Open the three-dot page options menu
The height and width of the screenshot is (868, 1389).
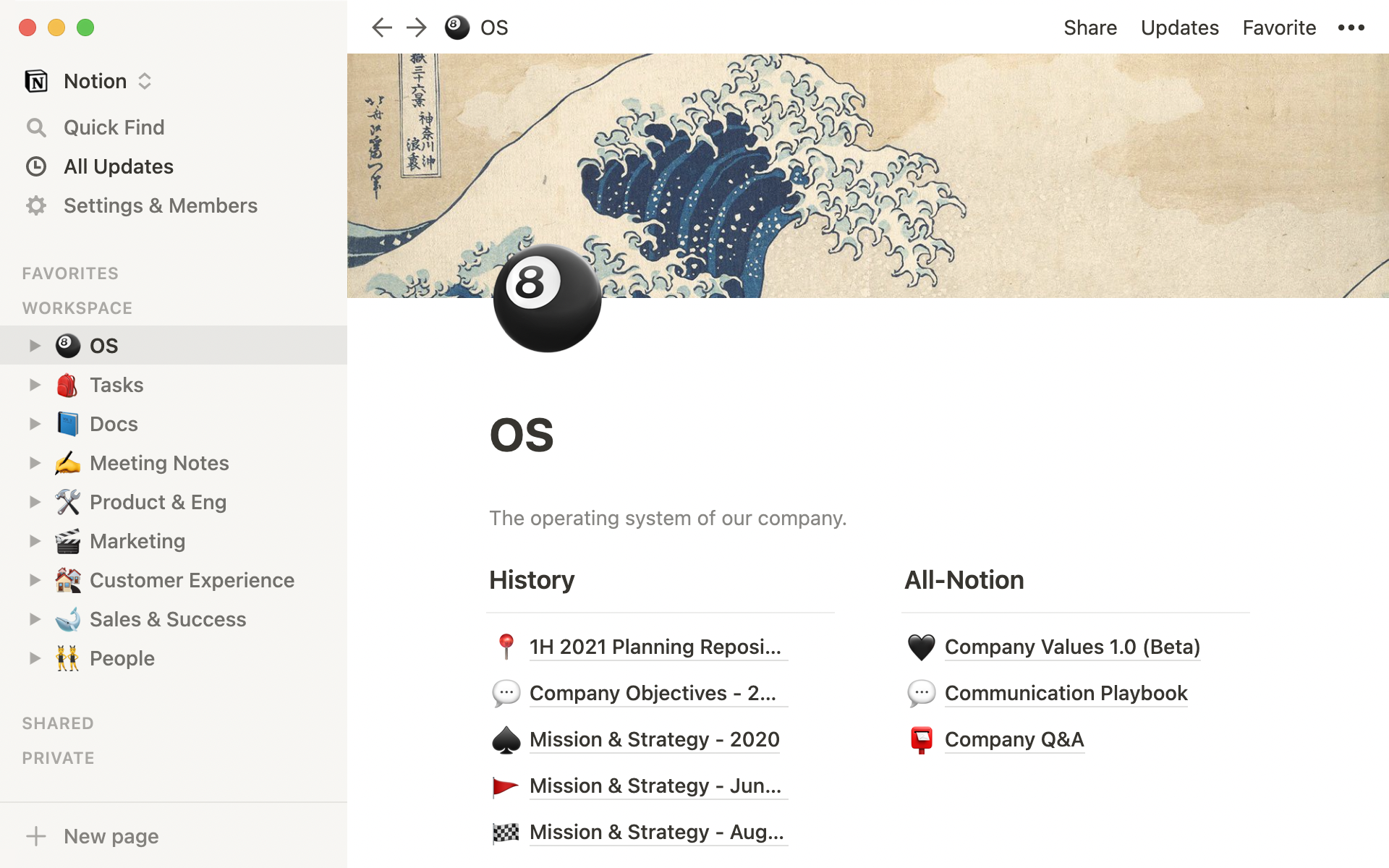click(x=1351, y=27)
